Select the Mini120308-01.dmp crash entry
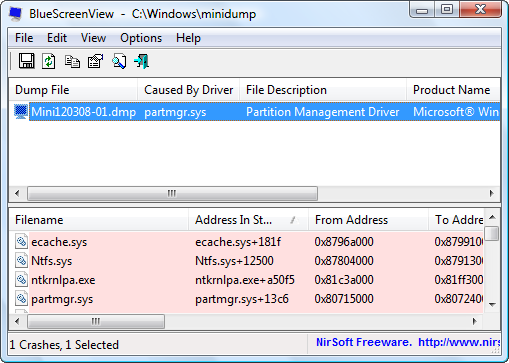The height and width of the screenshot is (363, 509). [x=83, y=112]
